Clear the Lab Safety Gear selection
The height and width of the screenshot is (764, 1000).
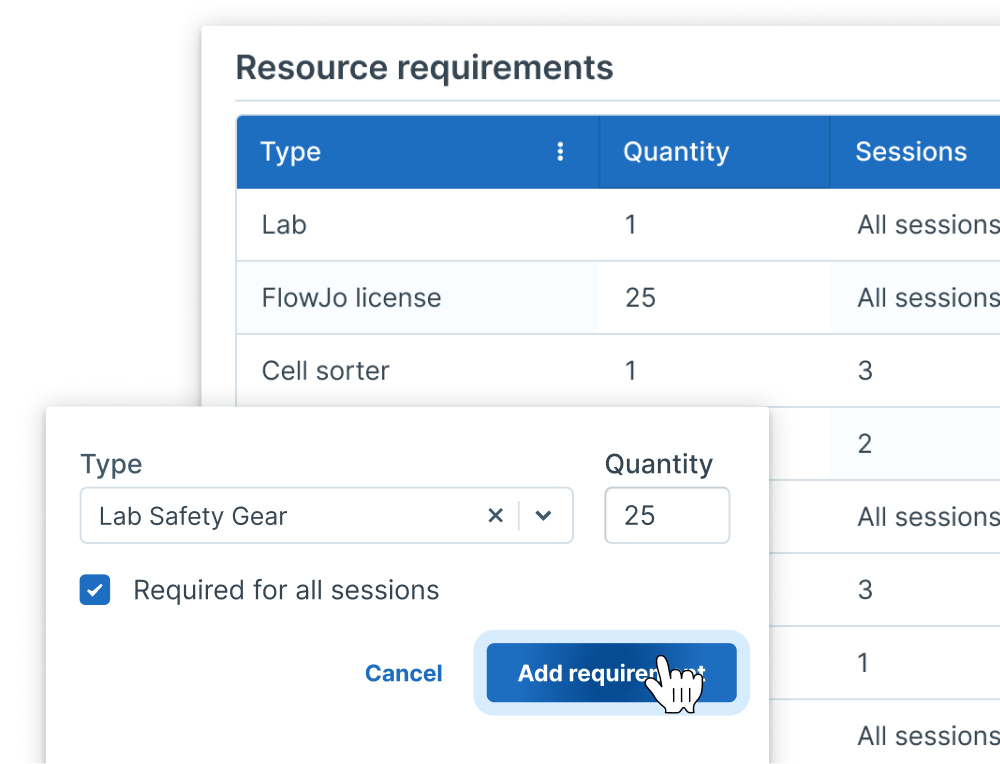[x=495, y=516]
